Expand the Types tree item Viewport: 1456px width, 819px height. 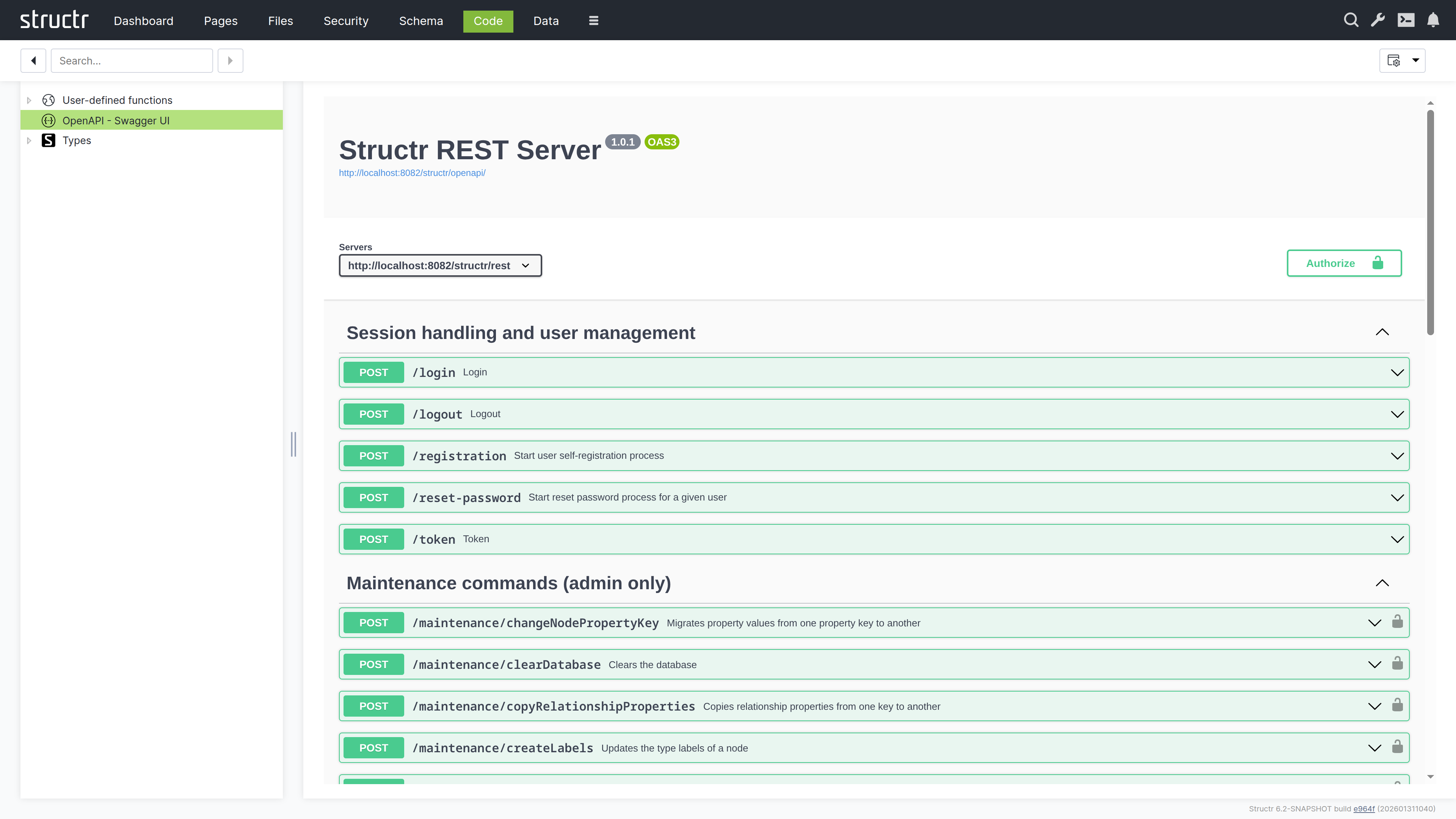coord(29,140)
